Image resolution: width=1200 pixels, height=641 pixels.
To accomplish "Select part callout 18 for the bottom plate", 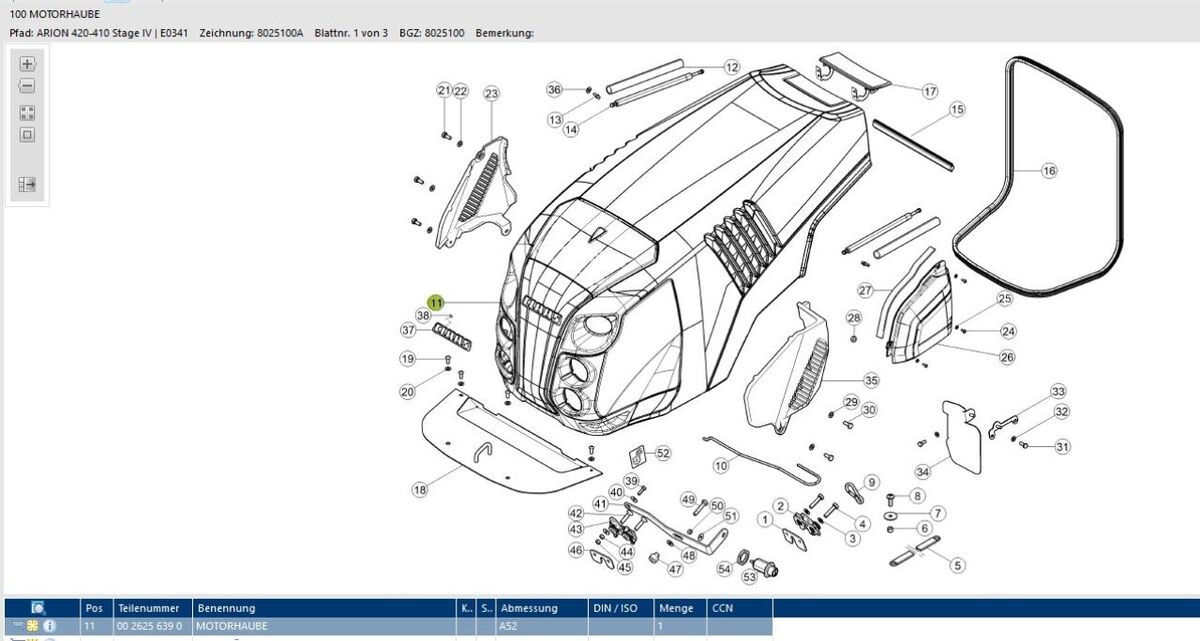I will pyautogui.click(x=420, y=489).
